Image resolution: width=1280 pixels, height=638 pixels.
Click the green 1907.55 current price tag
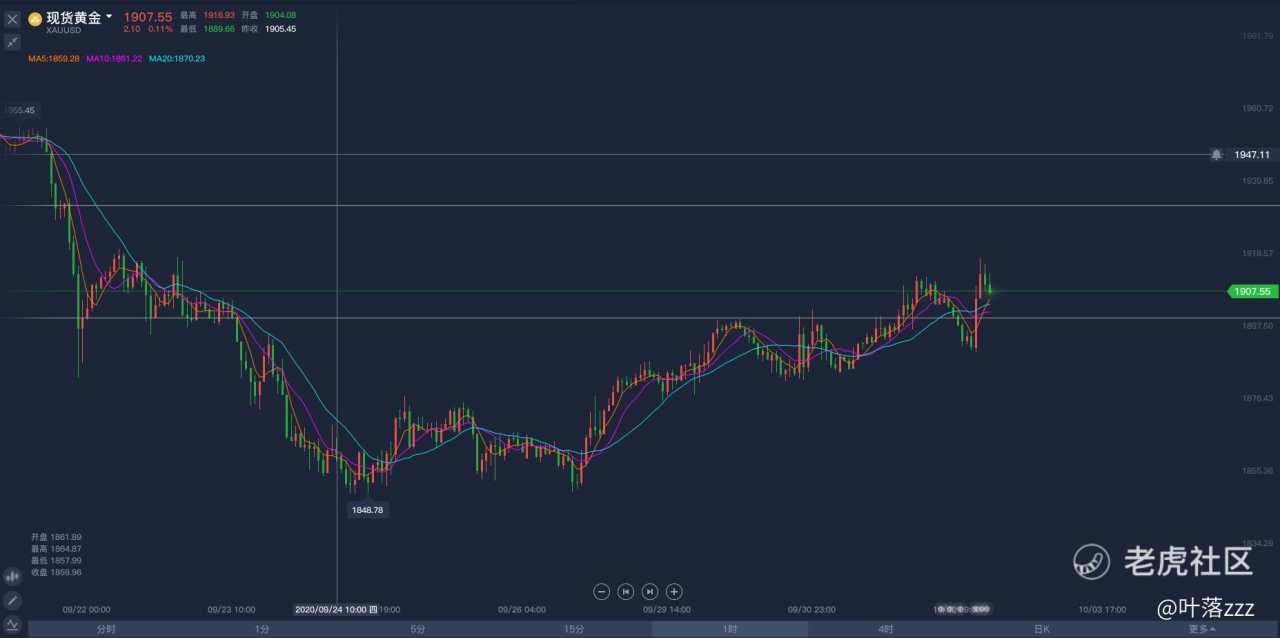click(1252, 291)
